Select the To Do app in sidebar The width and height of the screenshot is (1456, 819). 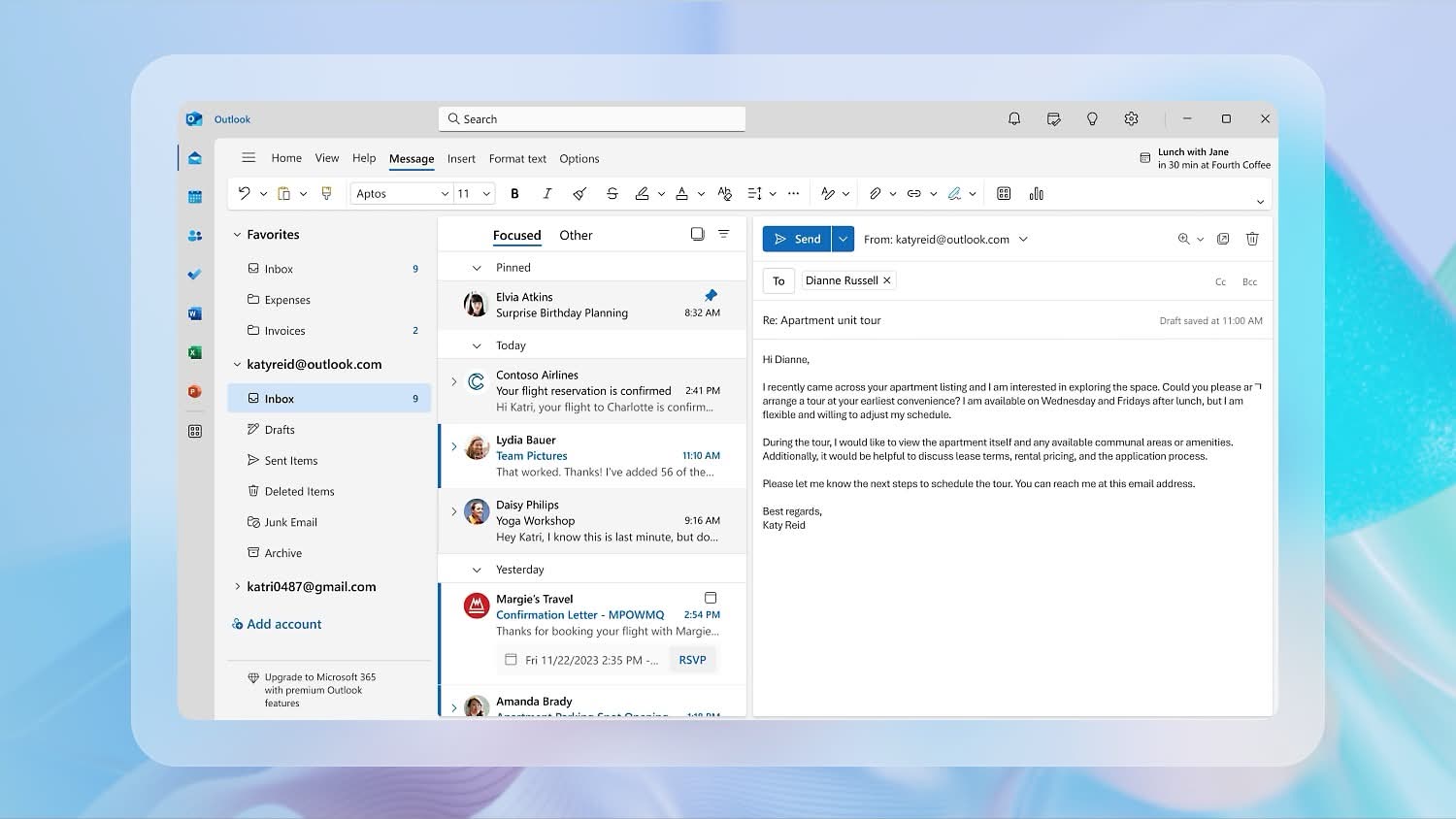[194, 274]
